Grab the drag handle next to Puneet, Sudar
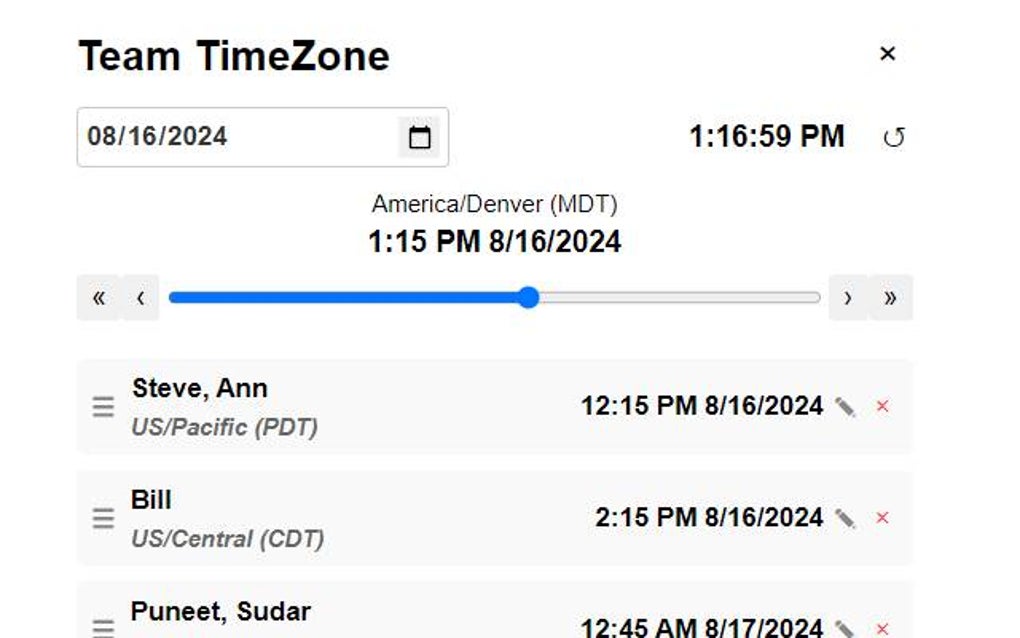1020x638 pixels. point(104,628)
